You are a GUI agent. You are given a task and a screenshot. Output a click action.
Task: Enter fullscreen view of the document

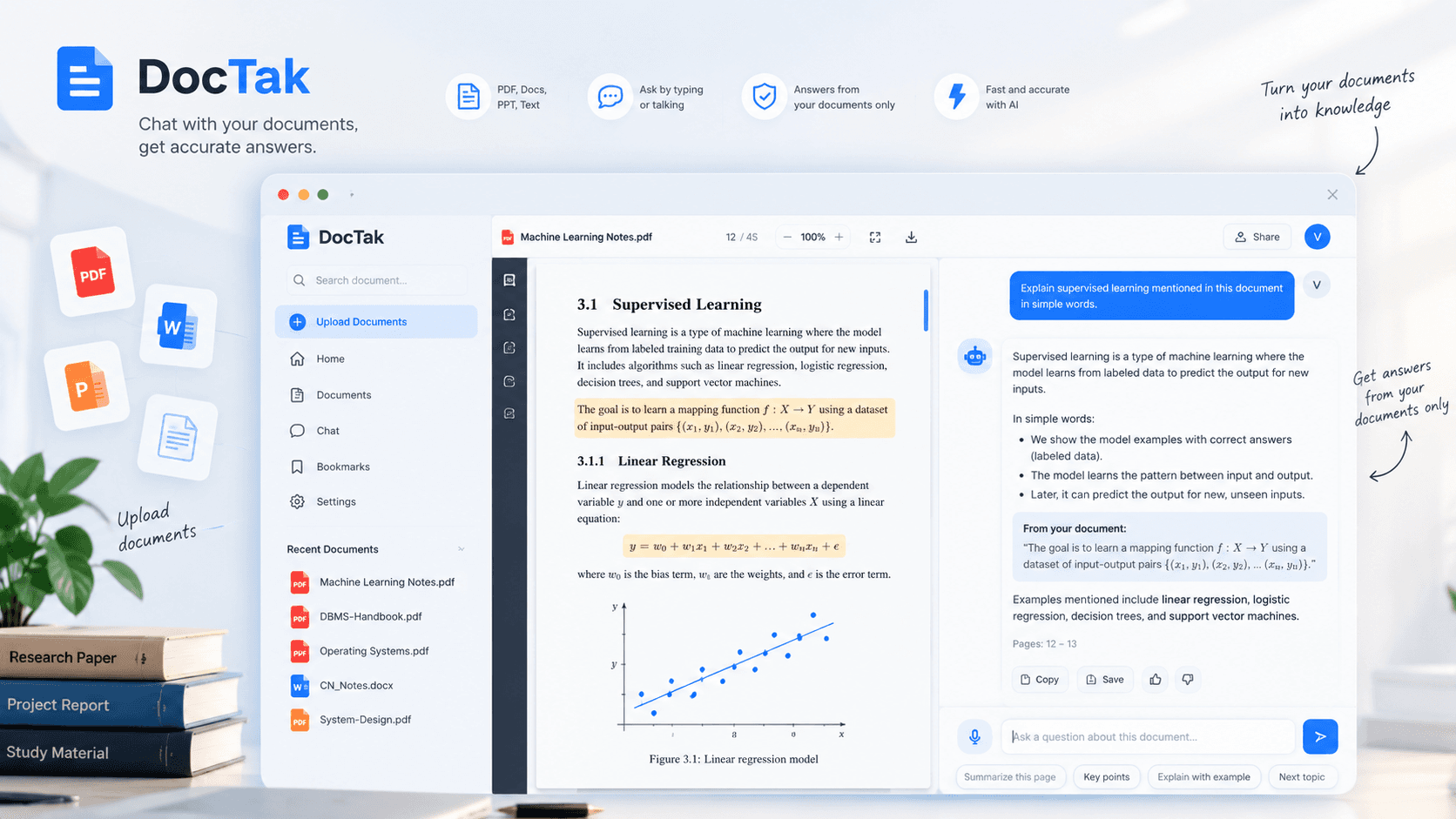pos(875,237)
